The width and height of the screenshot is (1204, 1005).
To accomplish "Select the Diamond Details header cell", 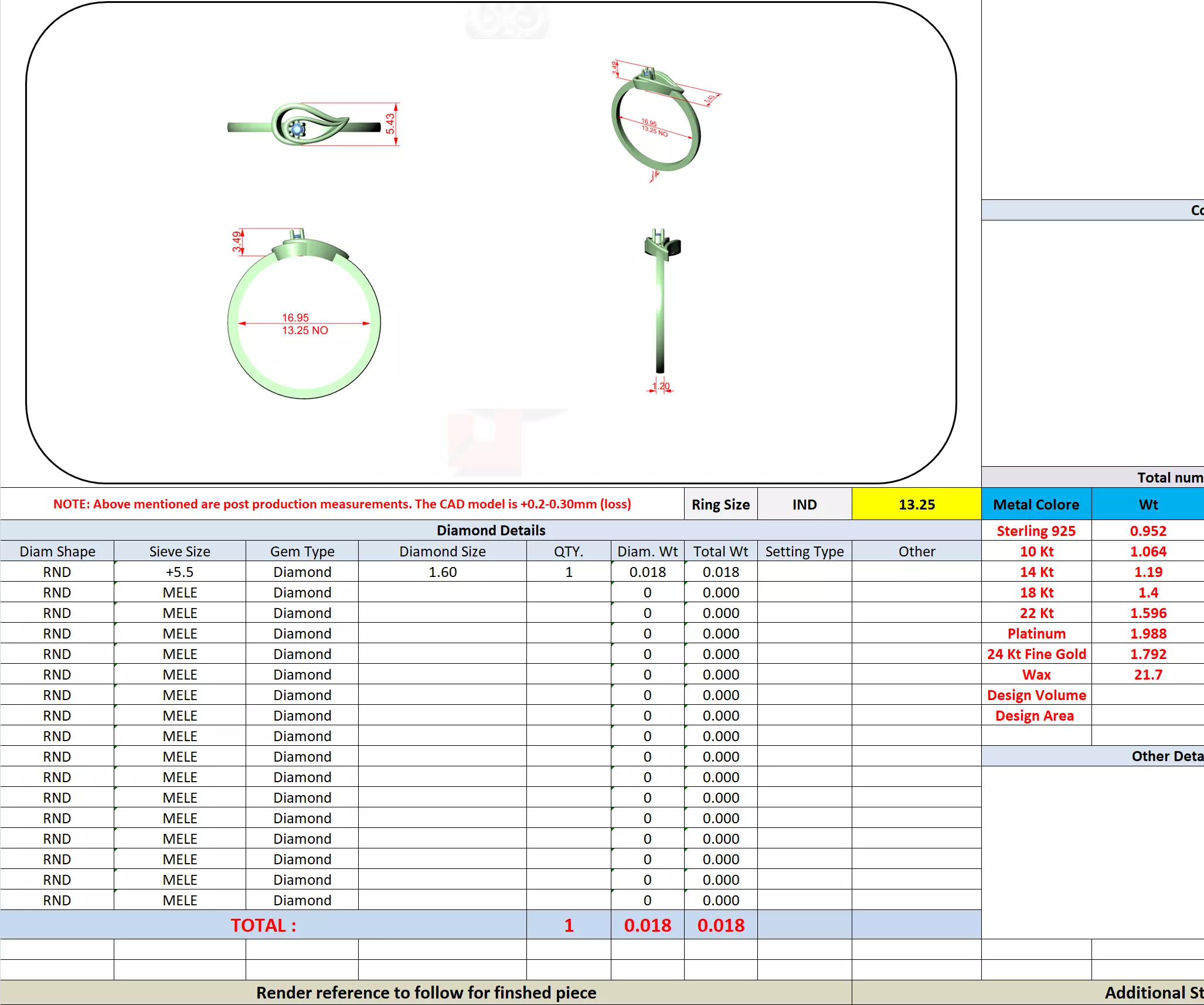I will pyautogui.click(x=491, y=530).
